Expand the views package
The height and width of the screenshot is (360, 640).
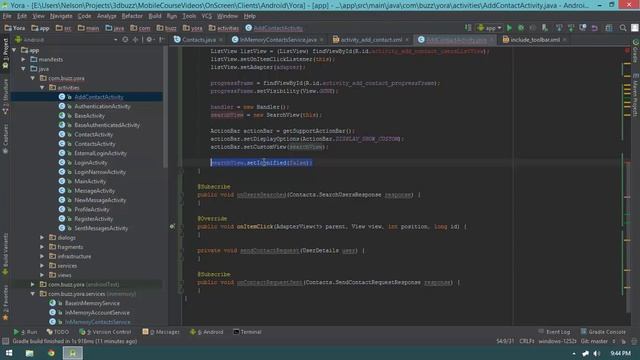pyautogui.click(x=42, y=275)
